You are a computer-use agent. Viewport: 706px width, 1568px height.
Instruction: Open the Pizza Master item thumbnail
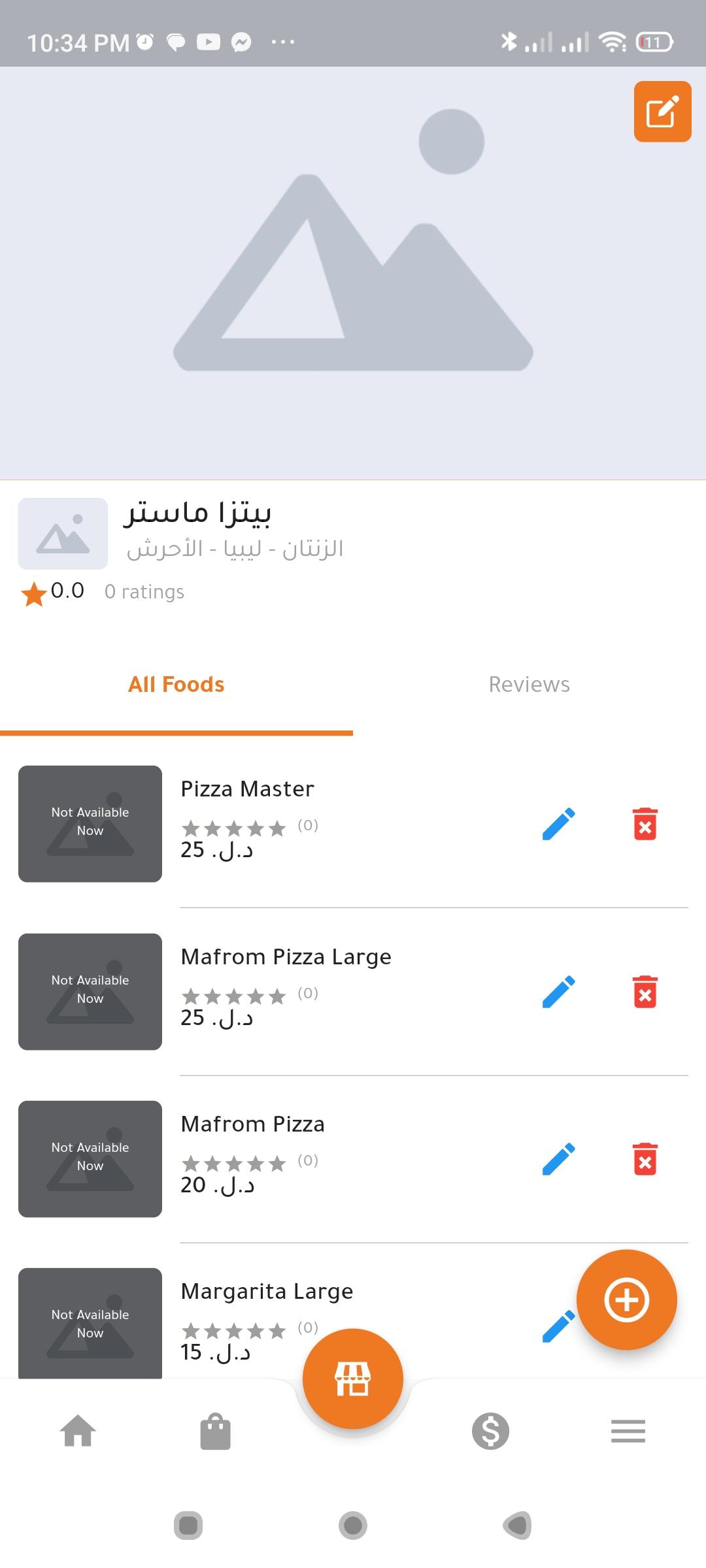click(90, 824)
